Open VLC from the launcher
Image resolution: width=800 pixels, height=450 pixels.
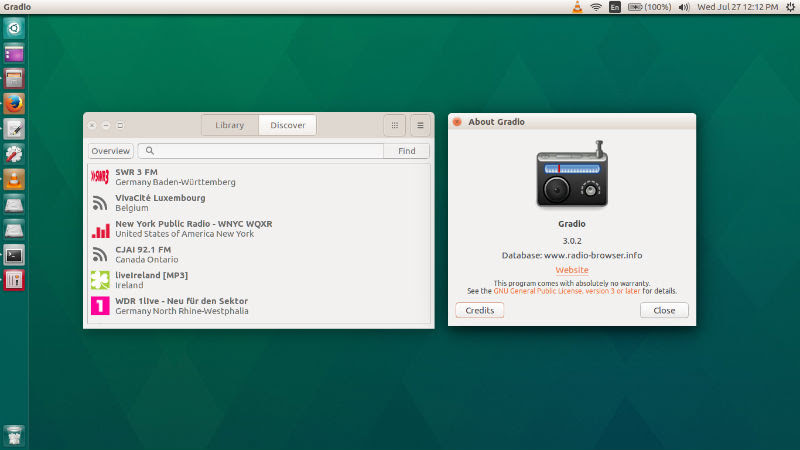click(x=14, y=179)
